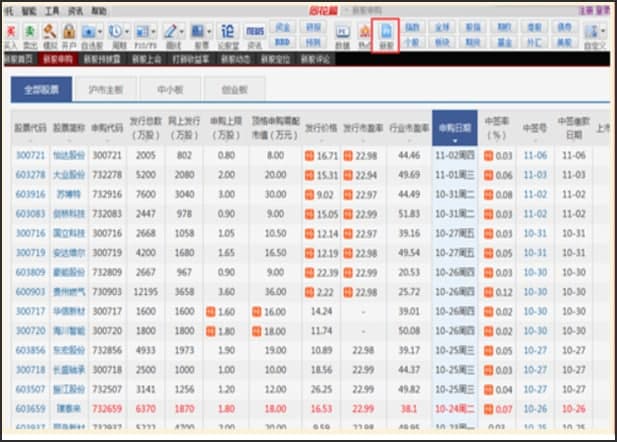Switch to the 中小板 tab
This screenshot has width=617, height=442.
pyautogui.click(x=172, y=88)
